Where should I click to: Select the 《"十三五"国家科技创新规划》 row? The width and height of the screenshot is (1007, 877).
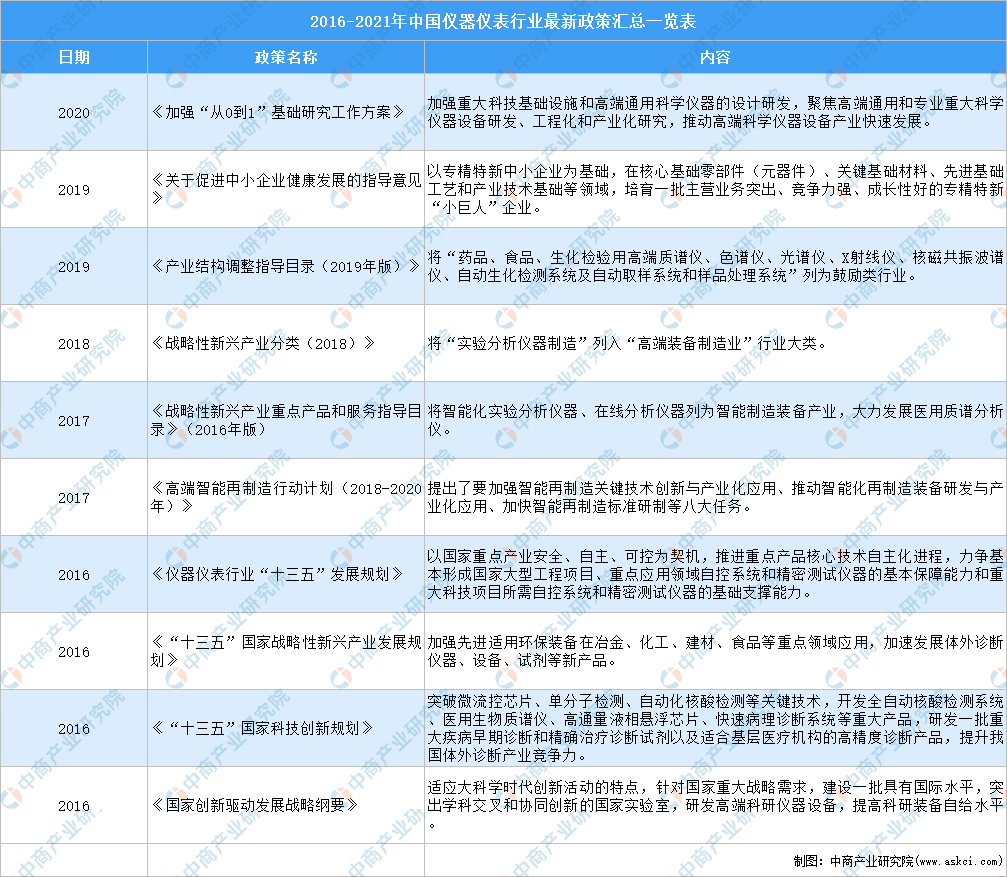pos(281,729)
